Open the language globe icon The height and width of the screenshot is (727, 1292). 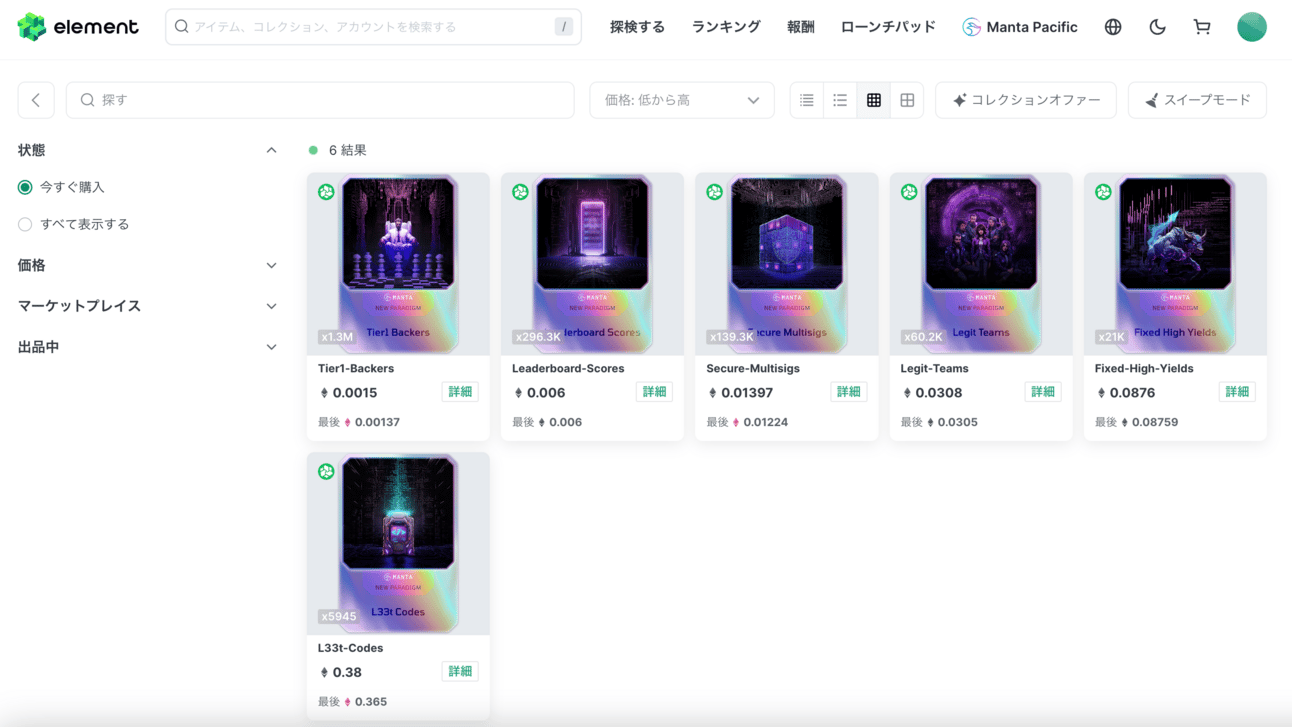[x=1113, y=27]
